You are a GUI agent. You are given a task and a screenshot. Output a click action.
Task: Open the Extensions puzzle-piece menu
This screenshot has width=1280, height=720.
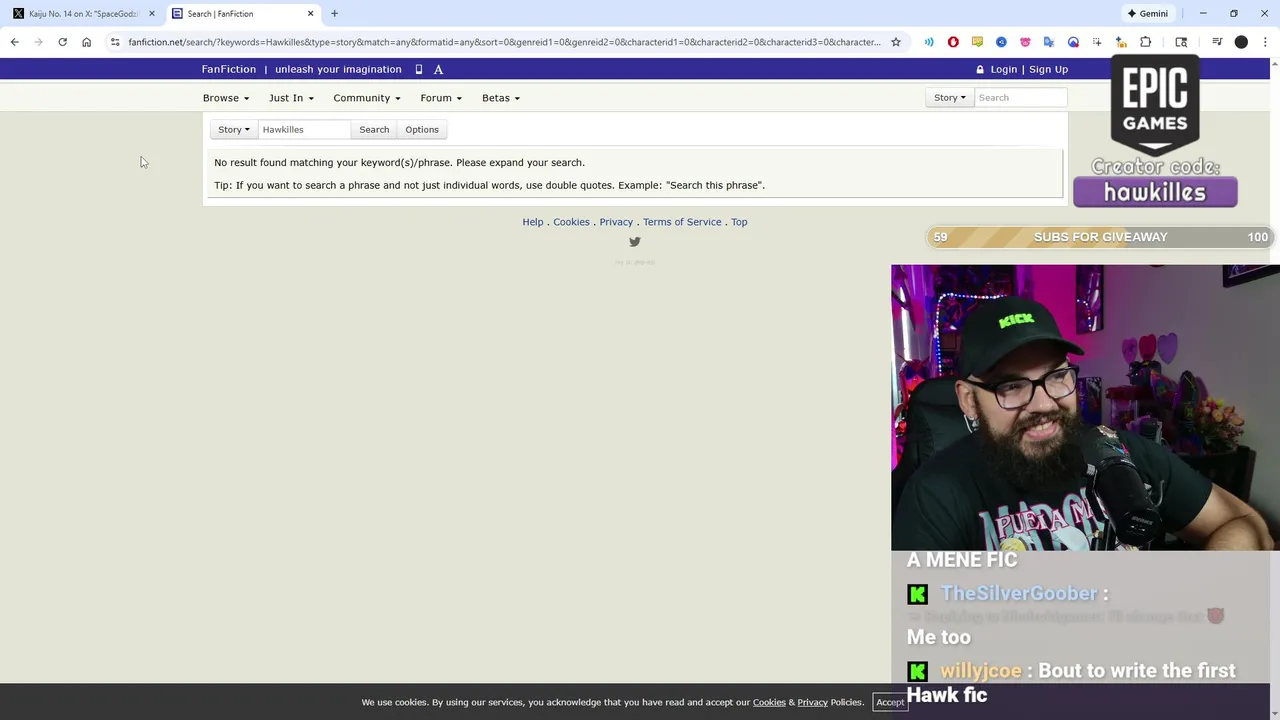(1146, 42)
